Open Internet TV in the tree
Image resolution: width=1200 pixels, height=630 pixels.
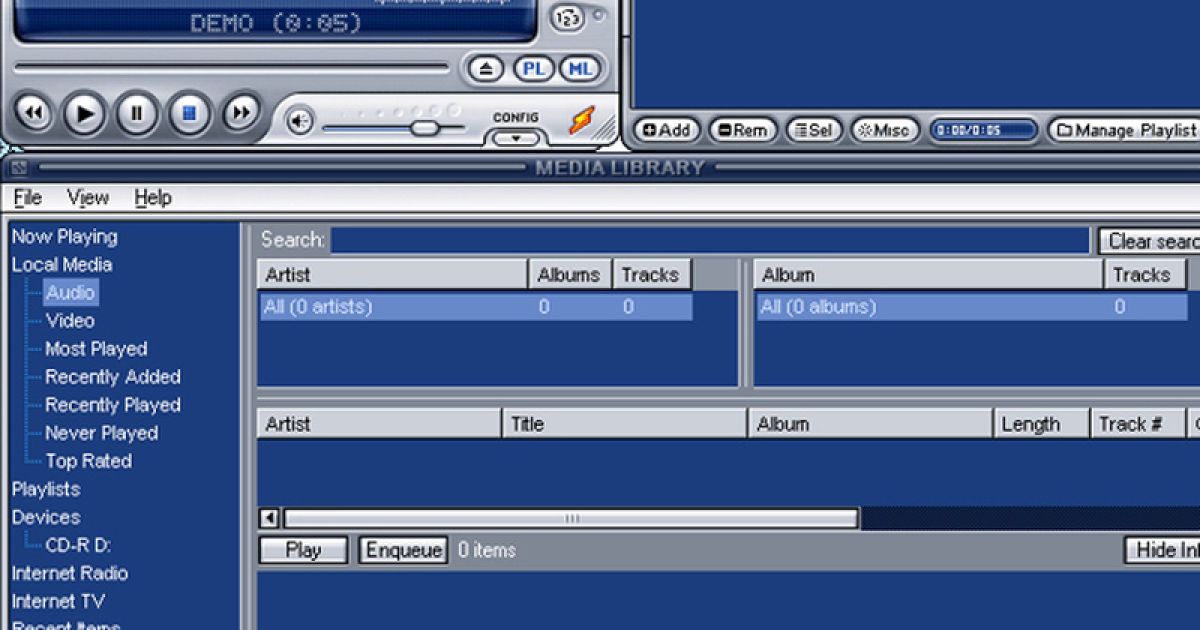pyautogui.click(x=58, y=601)
